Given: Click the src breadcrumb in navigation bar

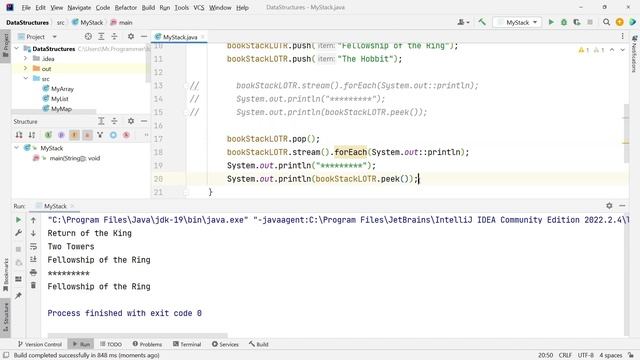Looking at the screenshot, I should tap(60, 22).
